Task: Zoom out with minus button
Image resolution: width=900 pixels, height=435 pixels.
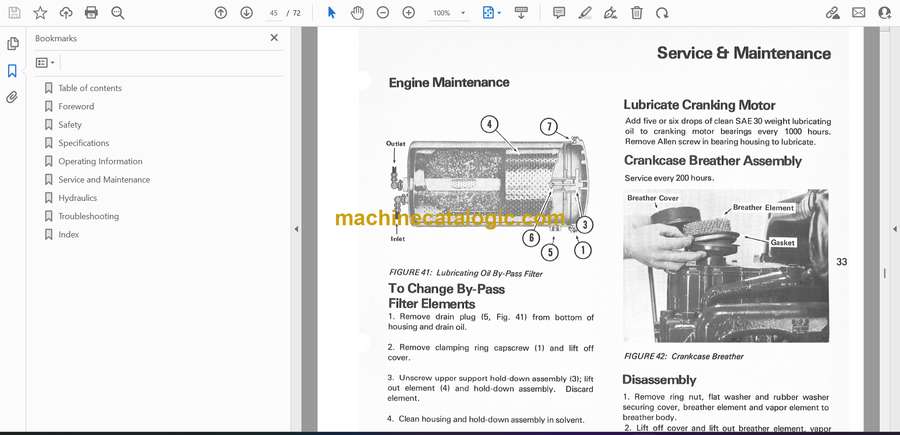Action: (x=383, y=13)
